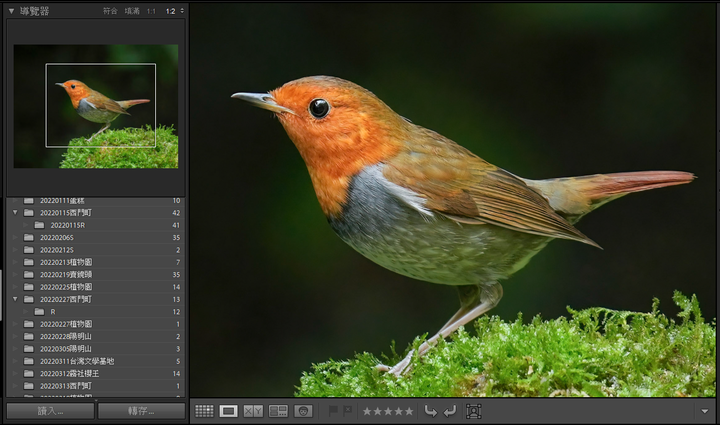Expand the 20220219賣鏡頭 folder triangle
Screen dimensions: 720x425
click(15, 274)
